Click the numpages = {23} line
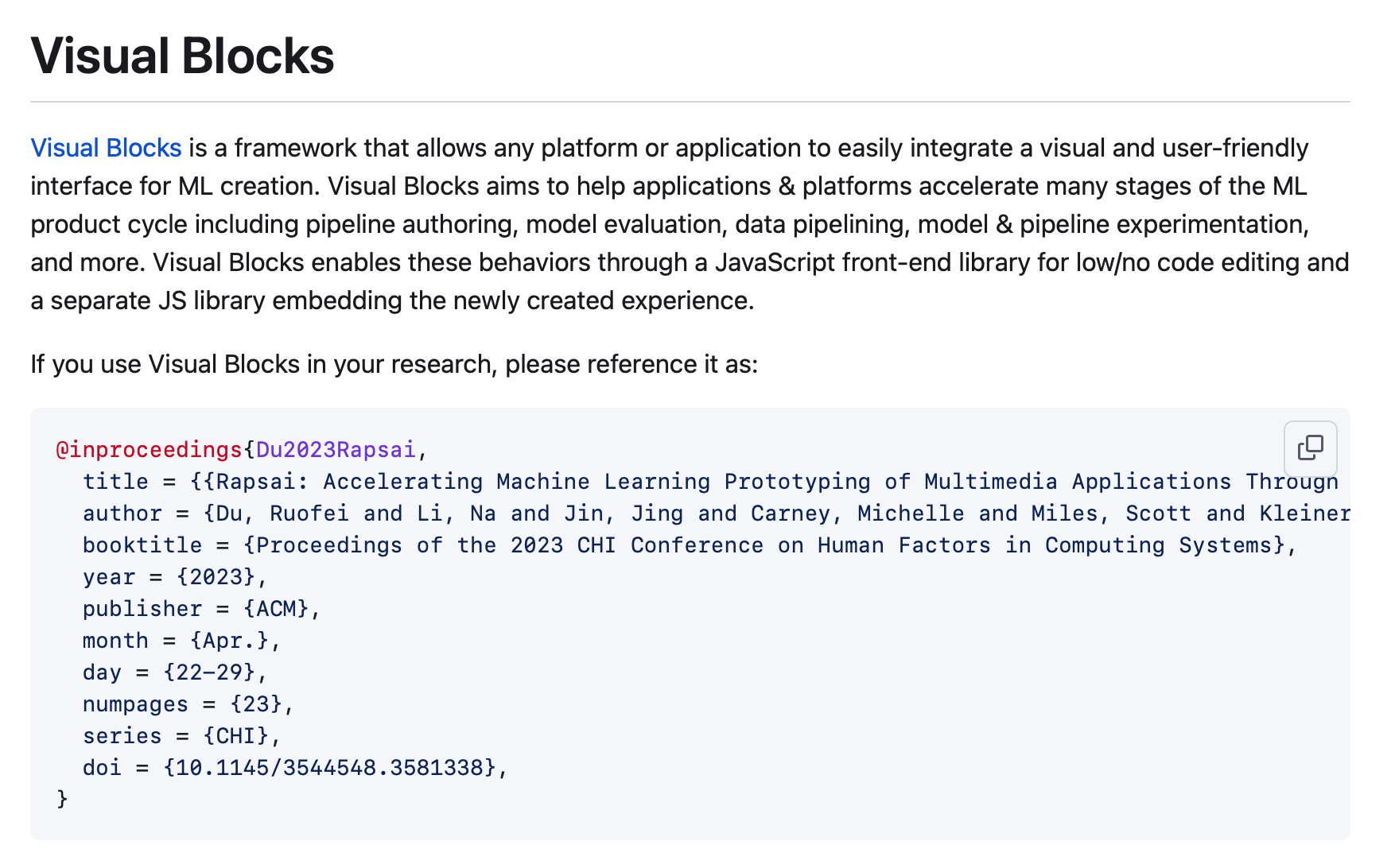 [188, 704]
